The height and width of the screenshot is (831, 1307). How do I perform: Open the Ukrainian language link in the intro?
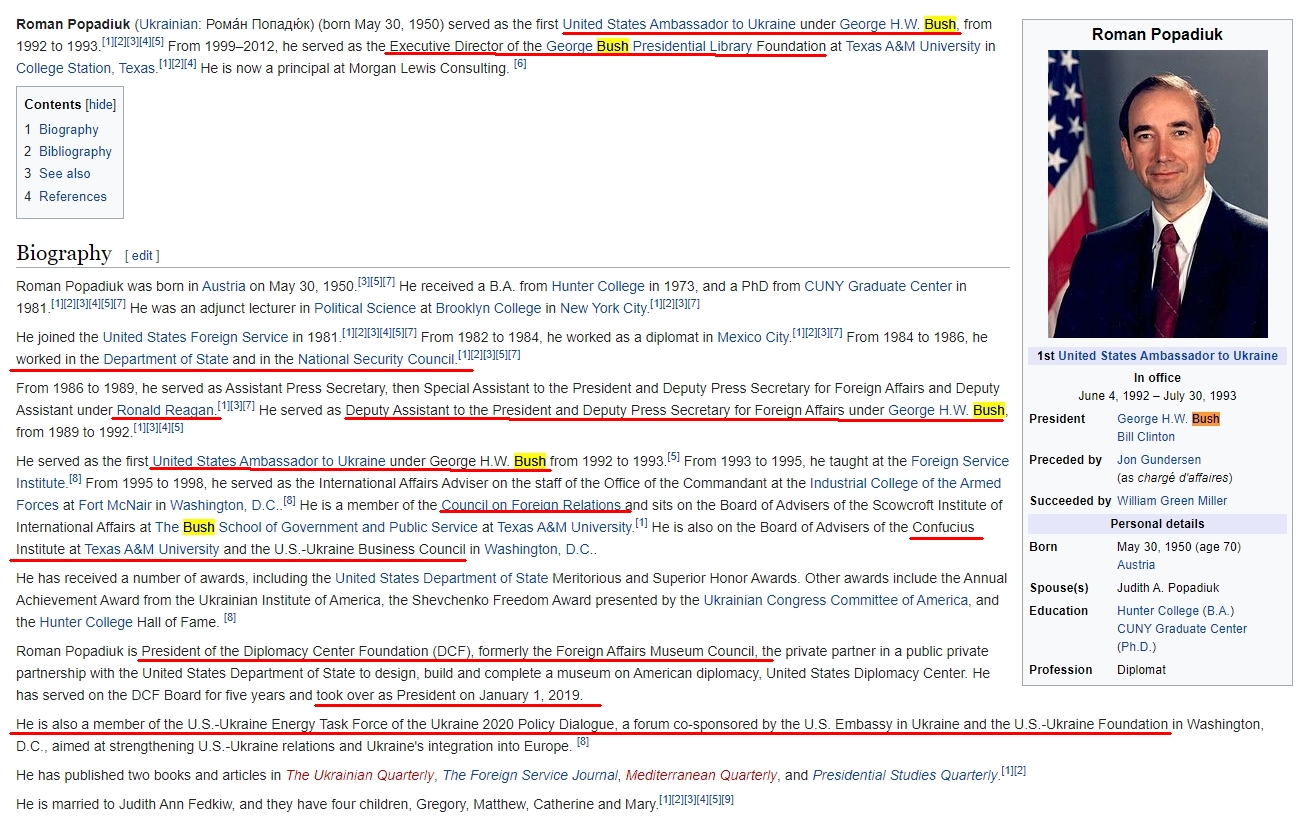[x=169, y=24]
